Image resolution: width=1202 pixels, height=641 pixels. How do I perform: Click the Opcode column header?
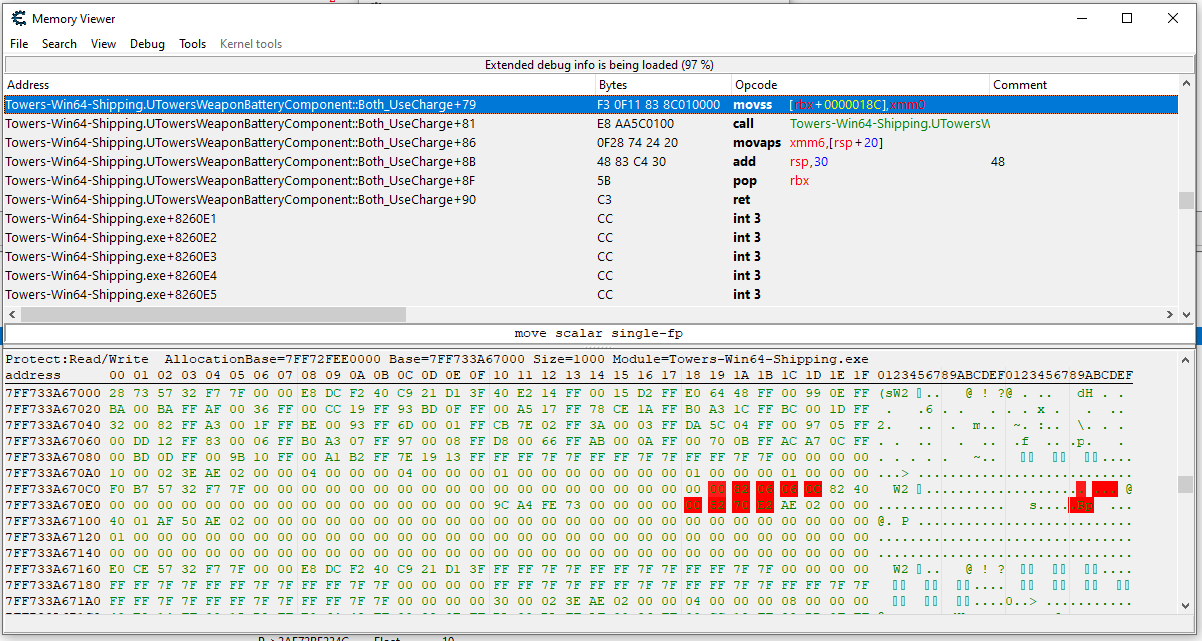[x=860, y=85]
